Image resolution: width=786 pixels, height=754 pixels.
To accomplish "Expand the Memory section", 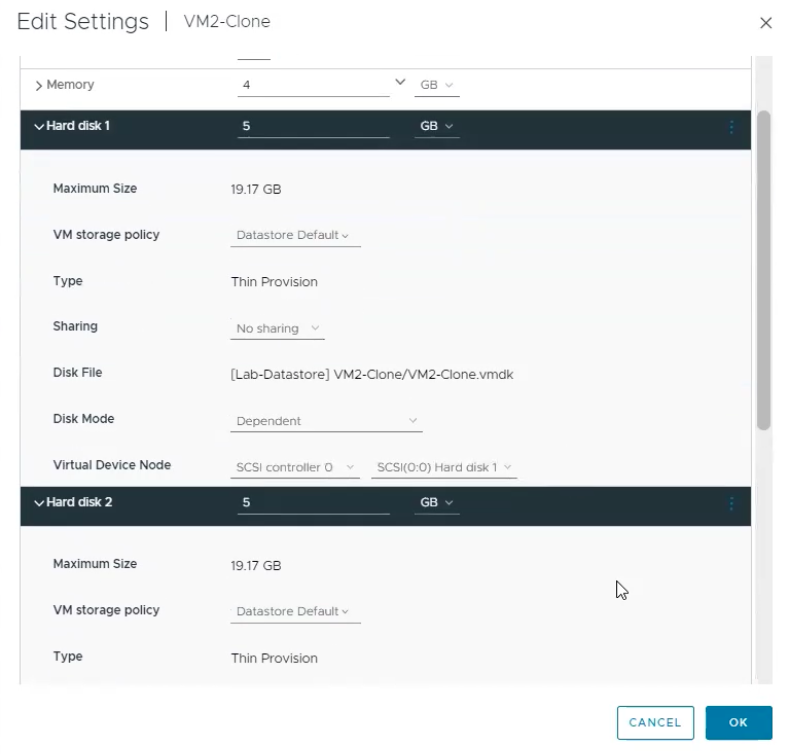I will point(39,86).
